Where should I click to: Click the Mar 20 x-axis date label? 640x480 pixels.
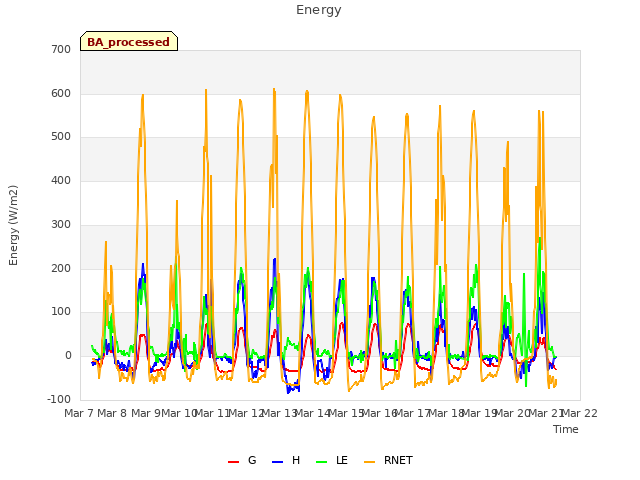[x=513, y=413]
